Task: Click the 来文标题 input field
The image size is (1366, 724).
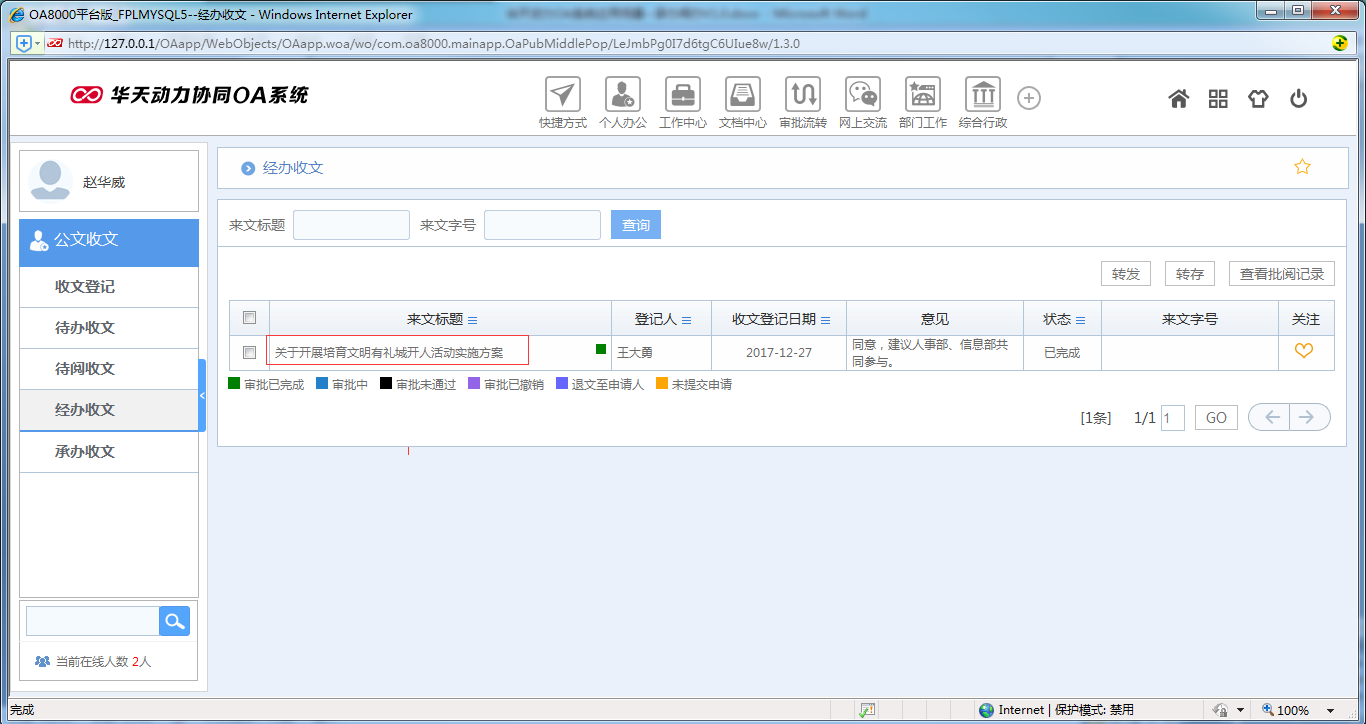Action: [351, 225]
